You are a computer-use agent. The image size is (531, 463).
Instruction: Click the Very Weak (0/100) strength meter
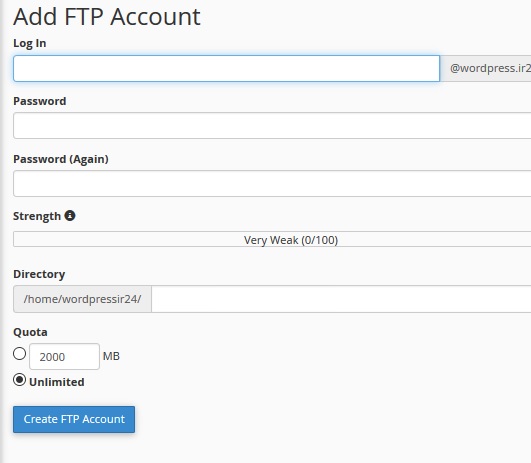click(272, 239)
